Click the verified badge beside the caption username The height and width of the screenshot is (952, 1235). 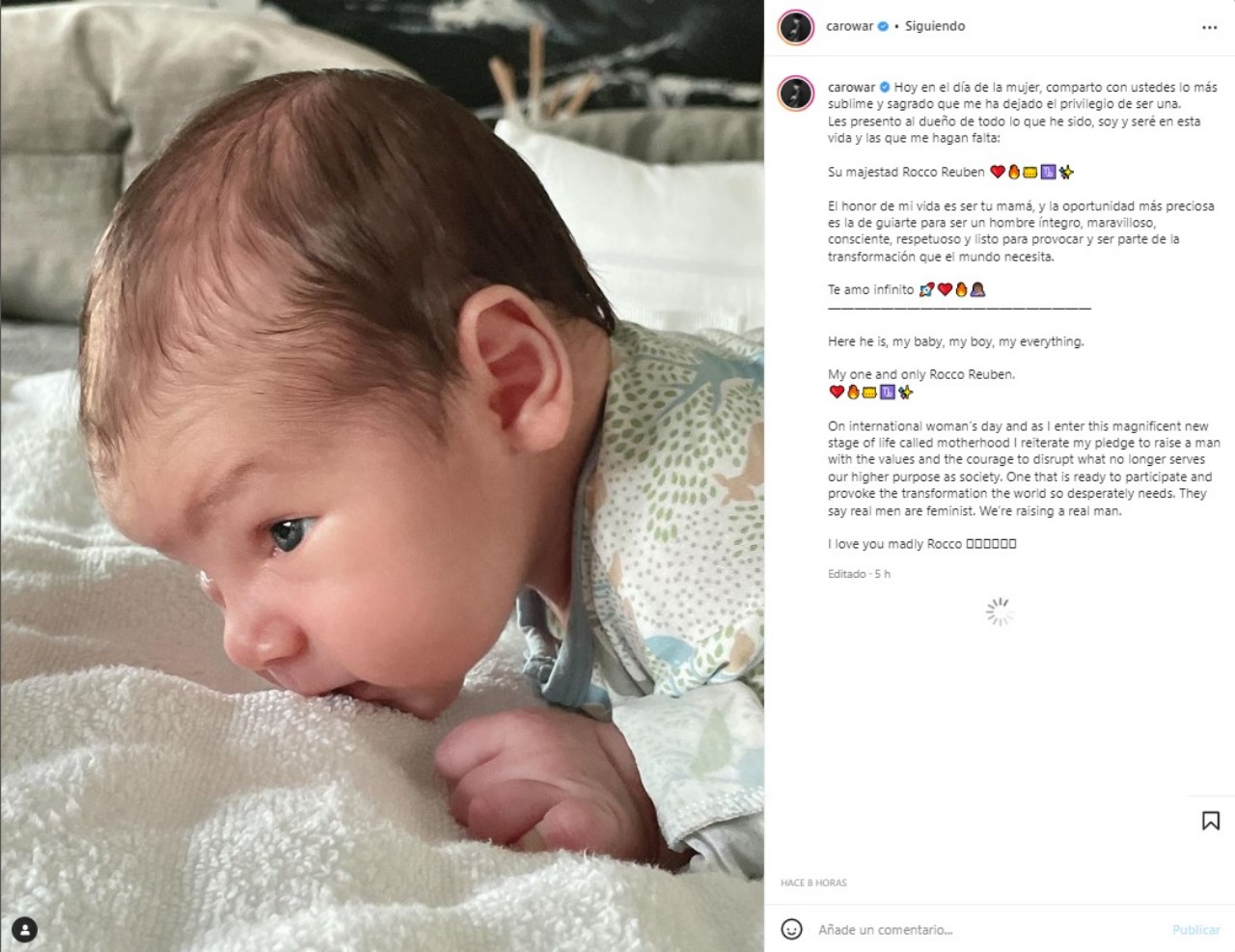pos(885,87)
